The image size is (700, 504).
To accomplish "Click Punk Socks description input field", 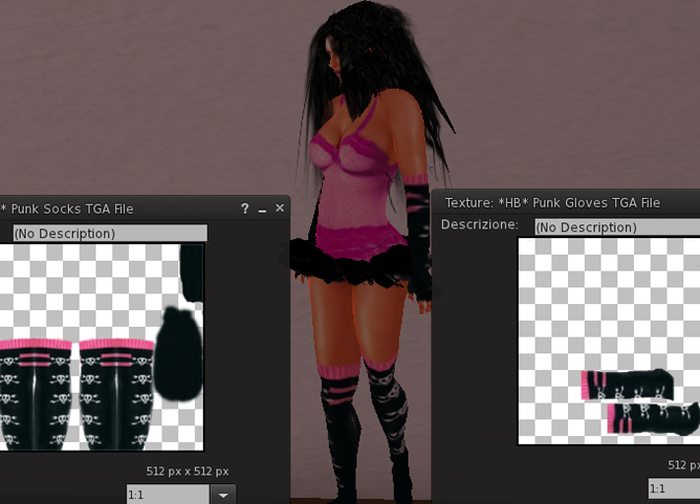I will 110,233.
